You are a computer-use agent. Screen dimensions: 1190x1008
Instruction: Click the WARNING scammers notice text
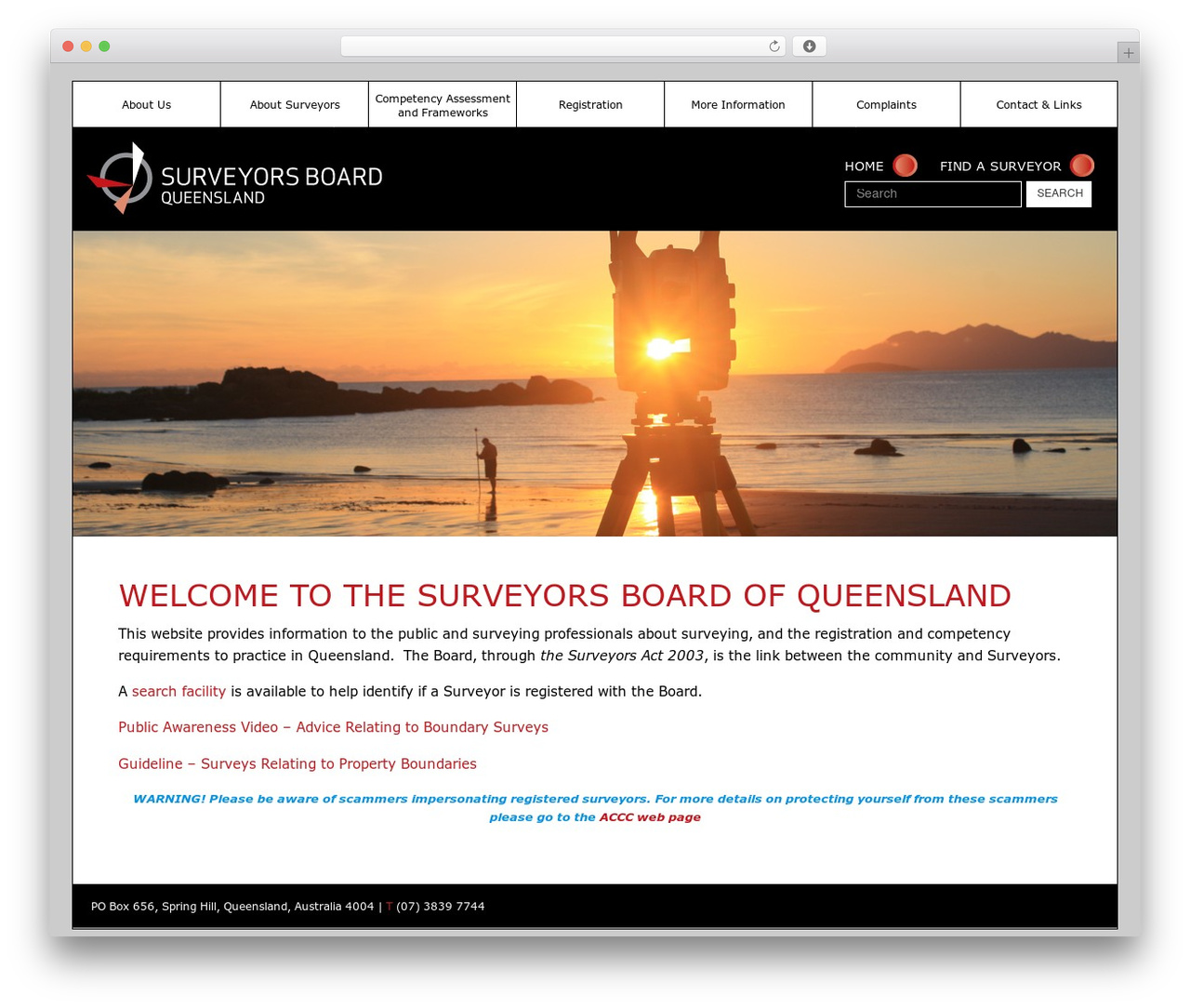tap(595, 808)
